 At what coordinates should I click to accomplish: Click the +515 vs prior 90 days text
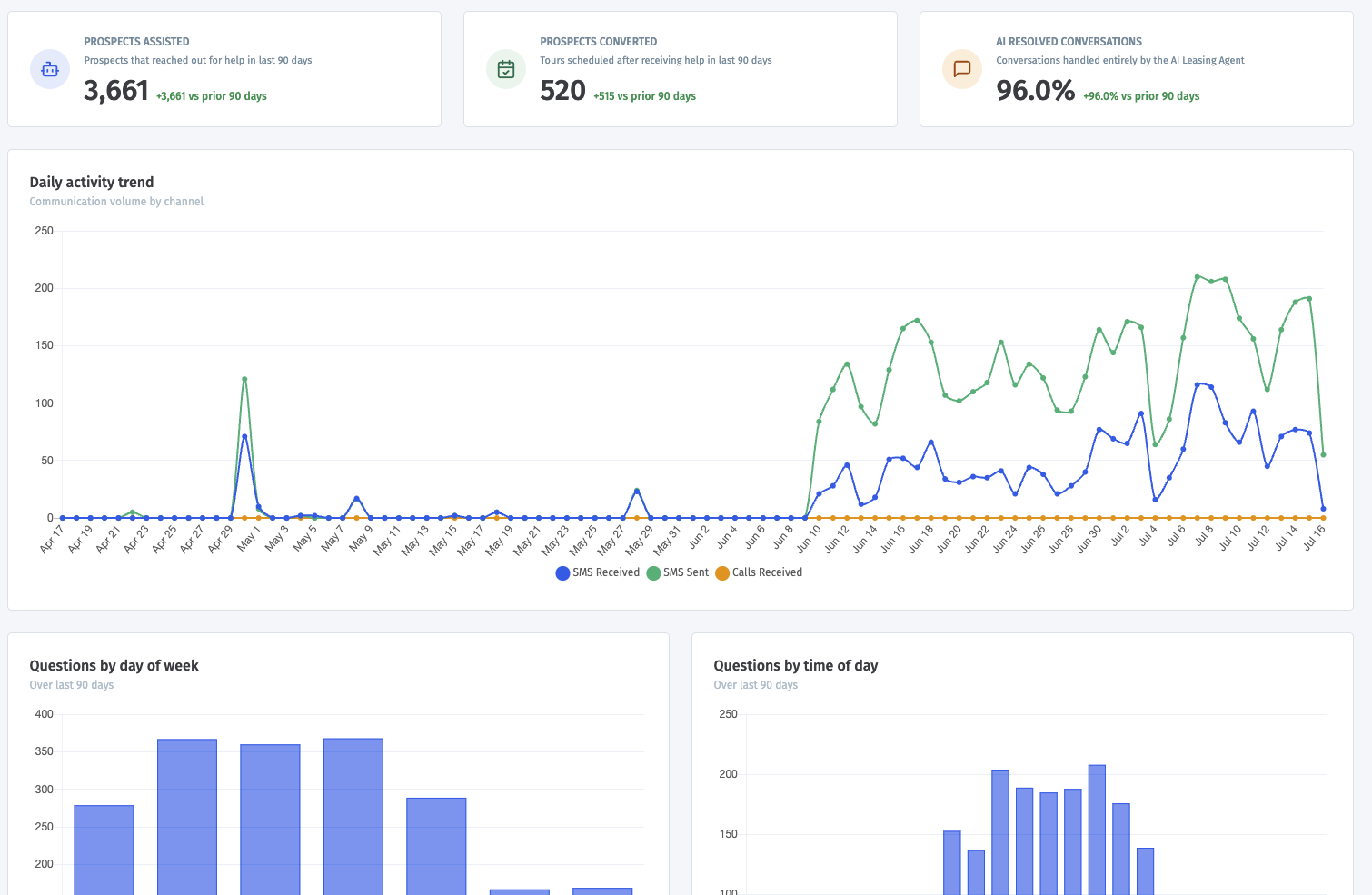pos(645,96)
